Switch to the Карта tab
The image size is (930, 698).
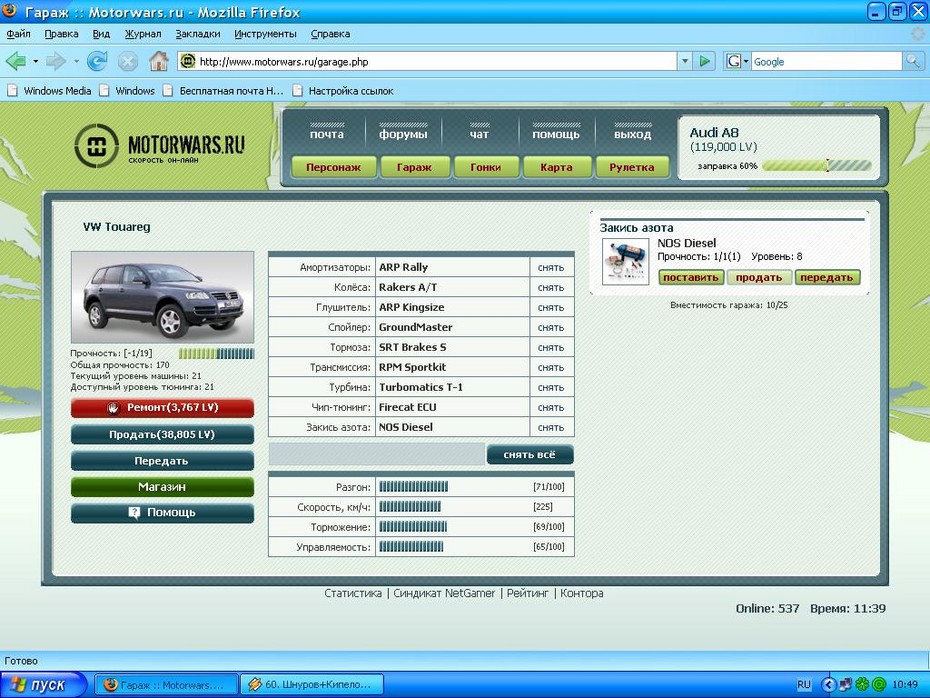pos(557,167)
